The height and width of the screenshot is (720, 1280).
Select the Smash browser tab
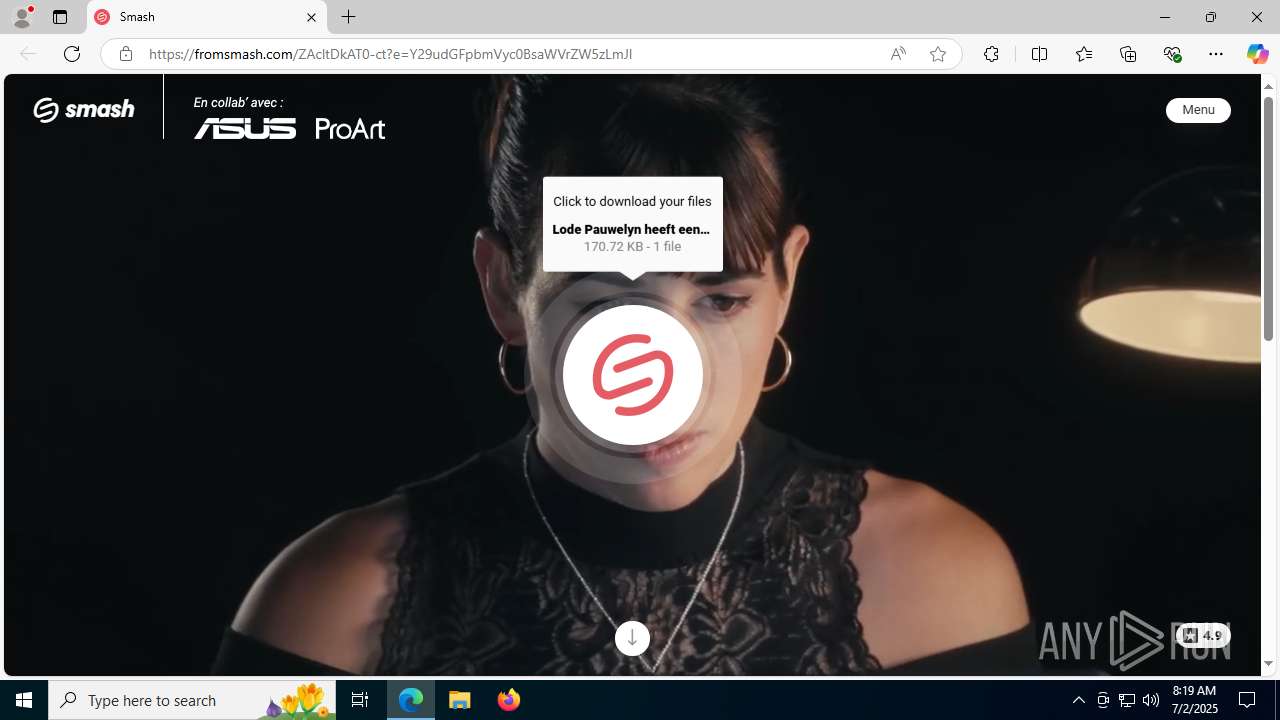point(207,17)
